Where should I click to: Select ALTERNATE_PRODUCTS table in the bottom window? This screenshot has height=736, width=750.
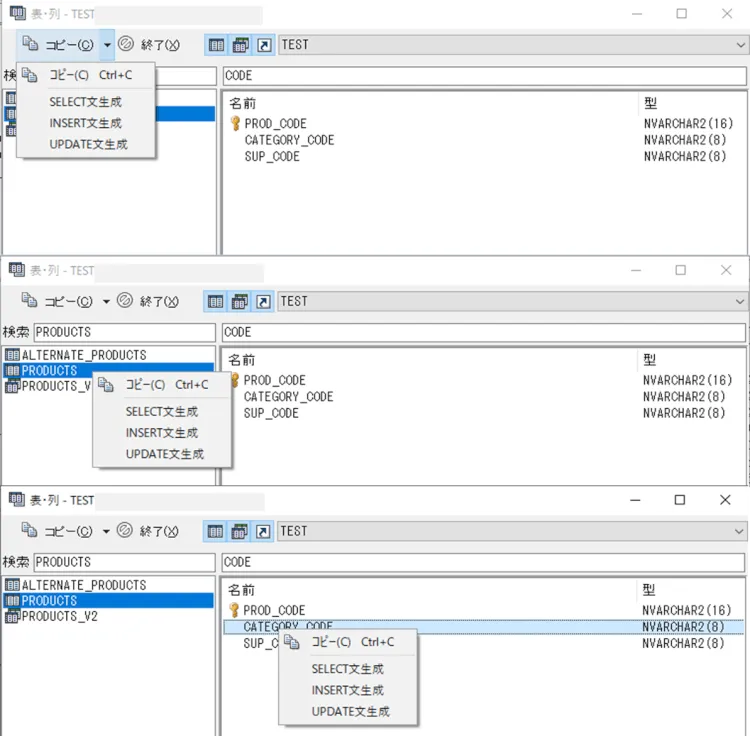[x=84, y=585]
